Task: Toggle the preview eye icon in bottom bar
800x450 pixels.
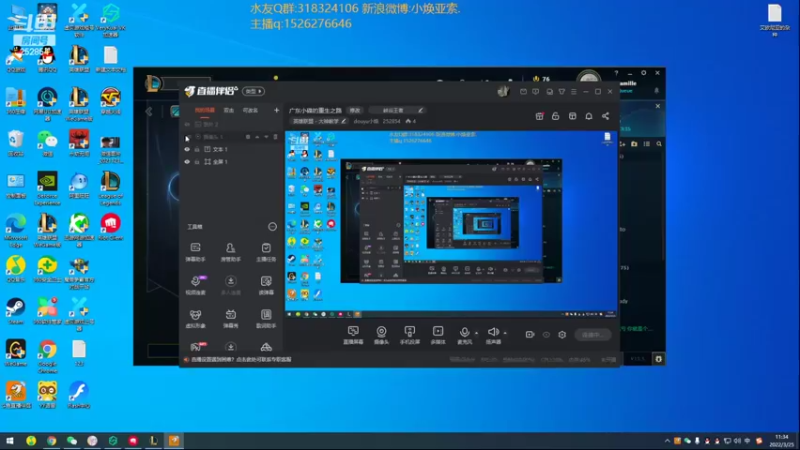Action: point(546,335)
